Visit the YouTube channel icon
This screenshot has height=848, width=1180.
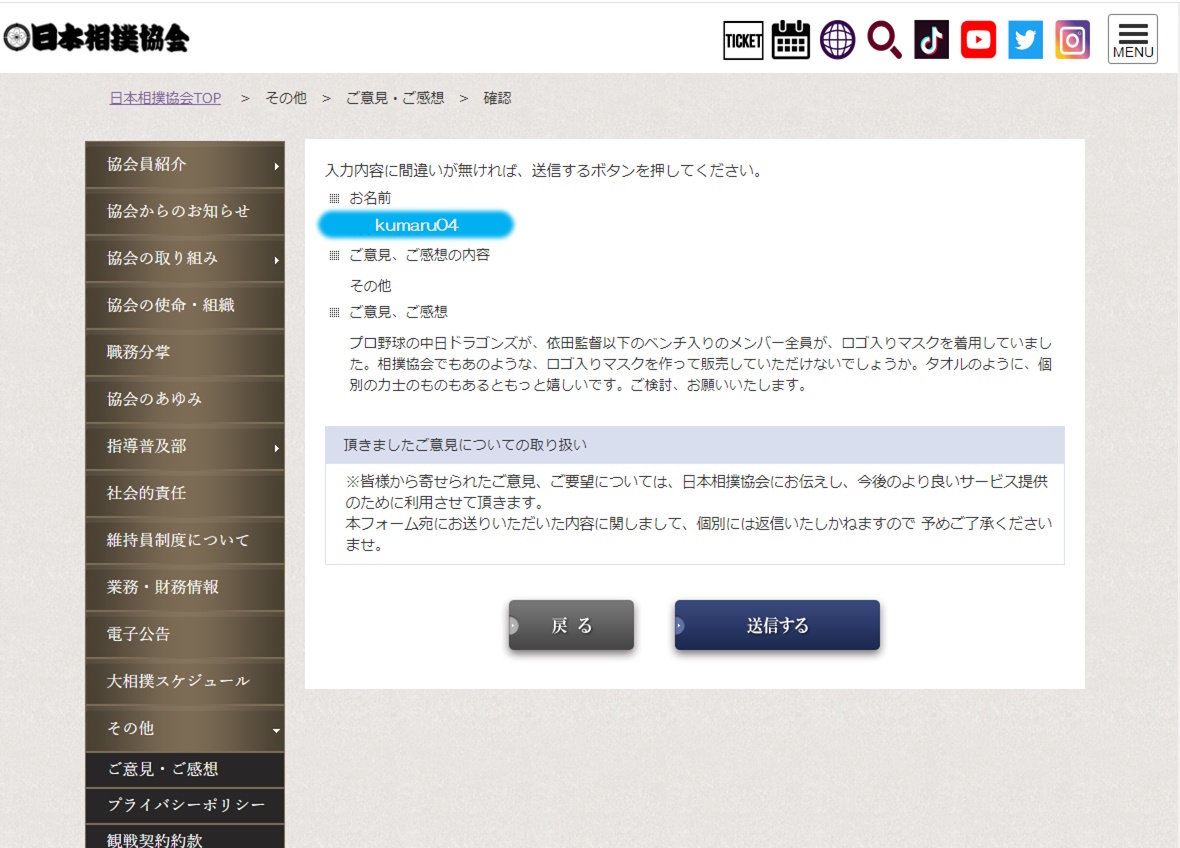[x=978, y=40]
